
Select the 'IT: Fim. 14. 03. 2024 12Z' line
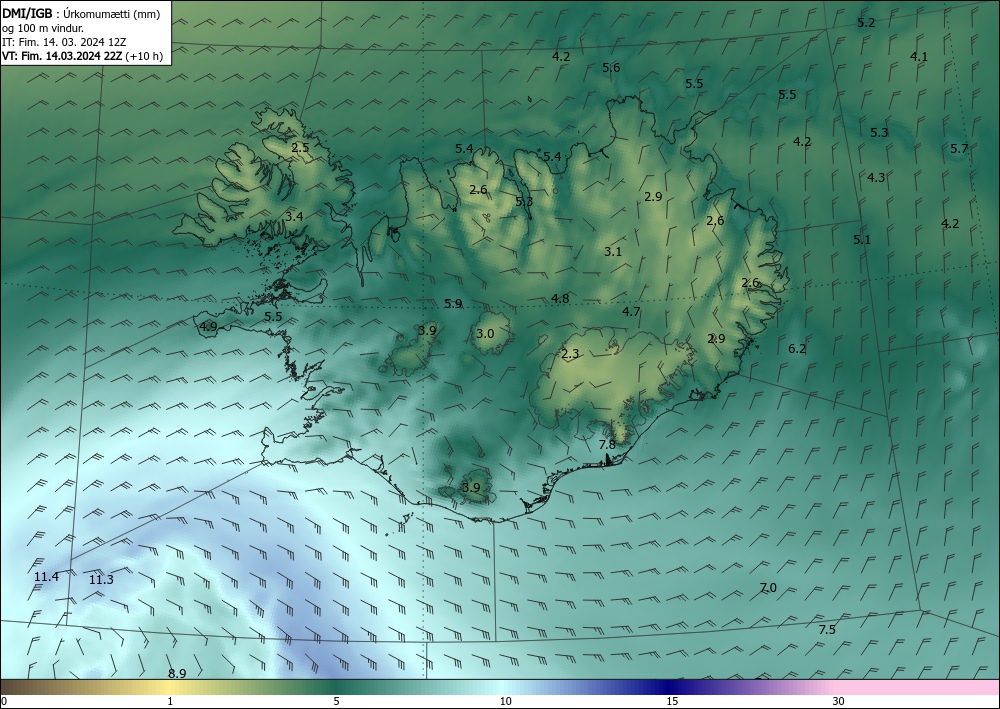click(64, 42)
